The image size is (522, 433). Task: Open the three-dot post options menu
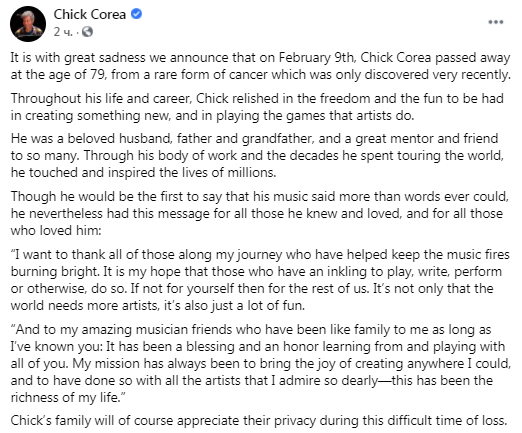click(496, 22)
